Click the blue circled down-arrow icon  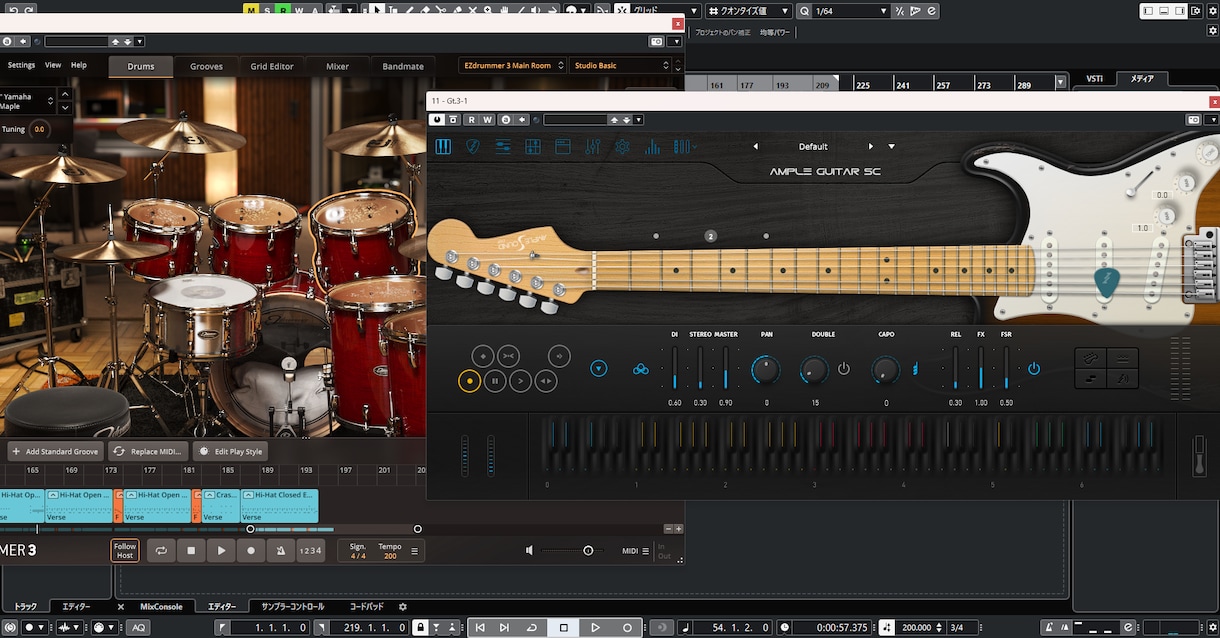[x=598, y=369]
